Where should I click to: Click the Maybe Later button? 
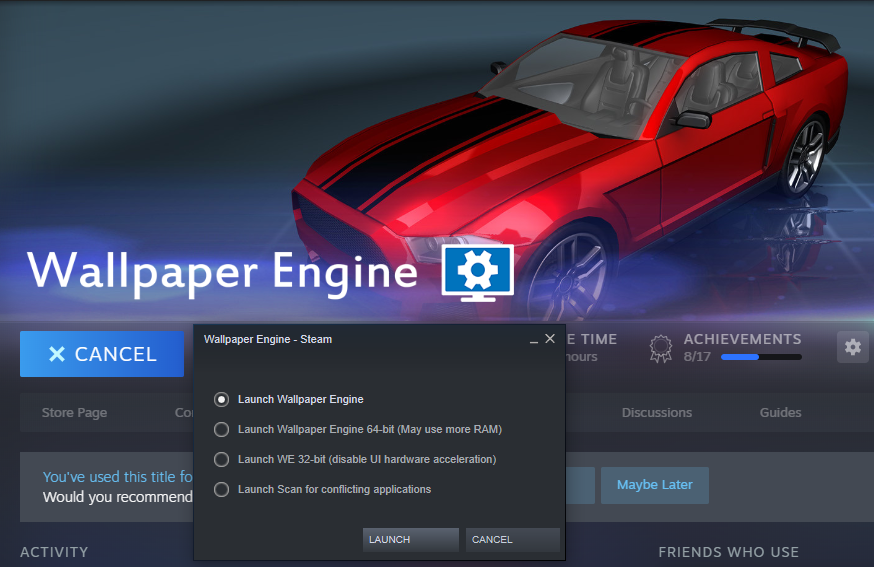[654, 485]
